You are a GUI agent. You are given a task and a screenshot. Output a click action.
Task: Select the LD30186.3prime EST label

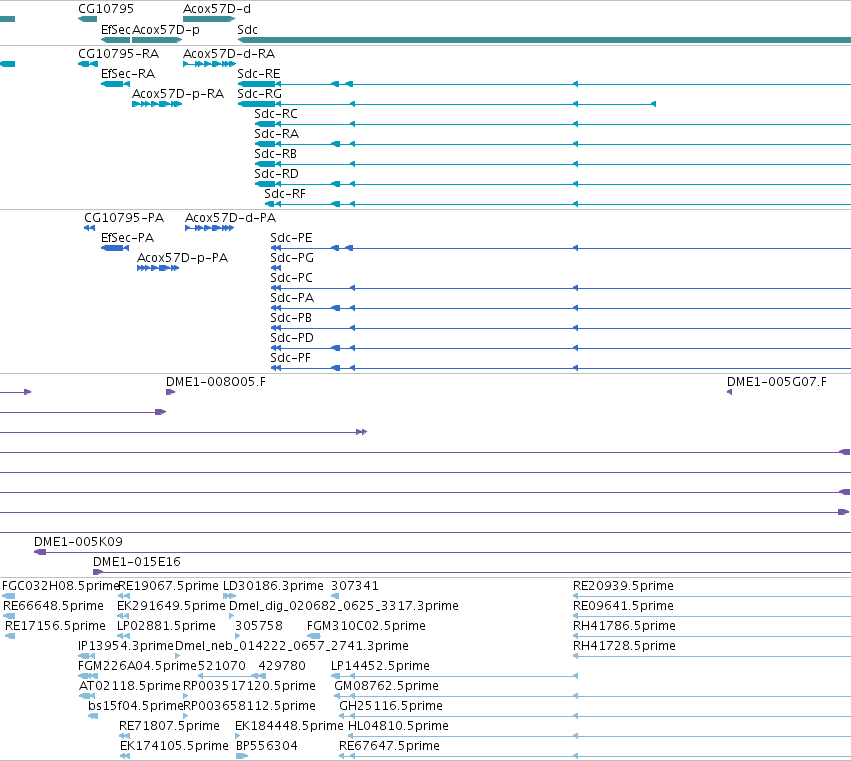coord(274,586)
